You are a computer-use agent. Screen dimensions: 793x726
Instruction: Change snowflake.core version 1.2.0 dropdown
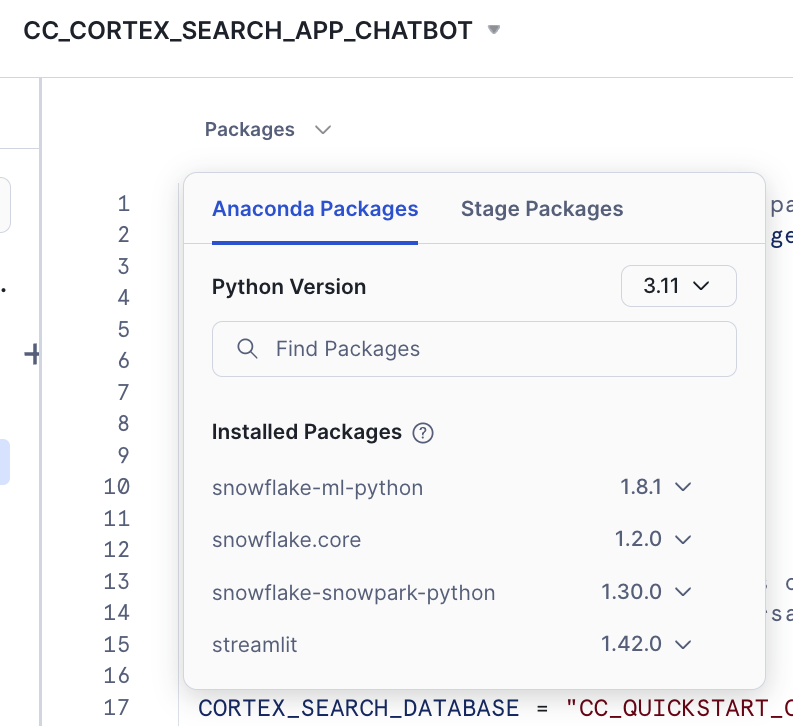[653, 539]
